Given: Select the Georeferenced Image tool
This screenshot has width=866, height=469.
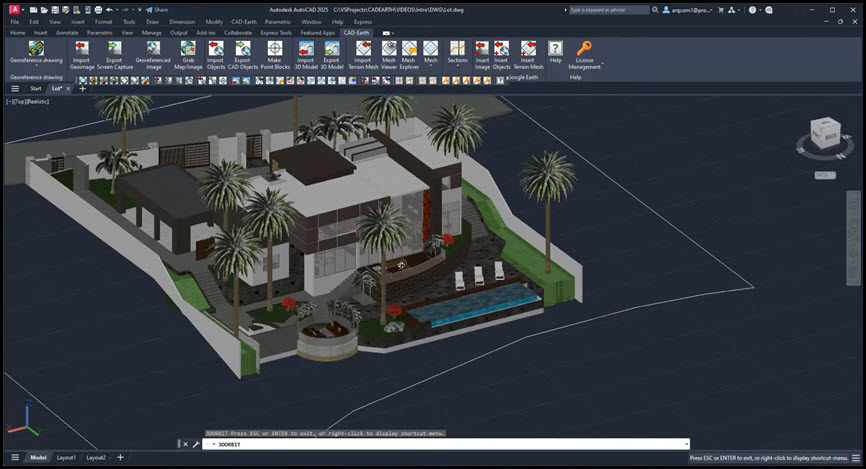Looking at the screenshot, I should (153, 55).
